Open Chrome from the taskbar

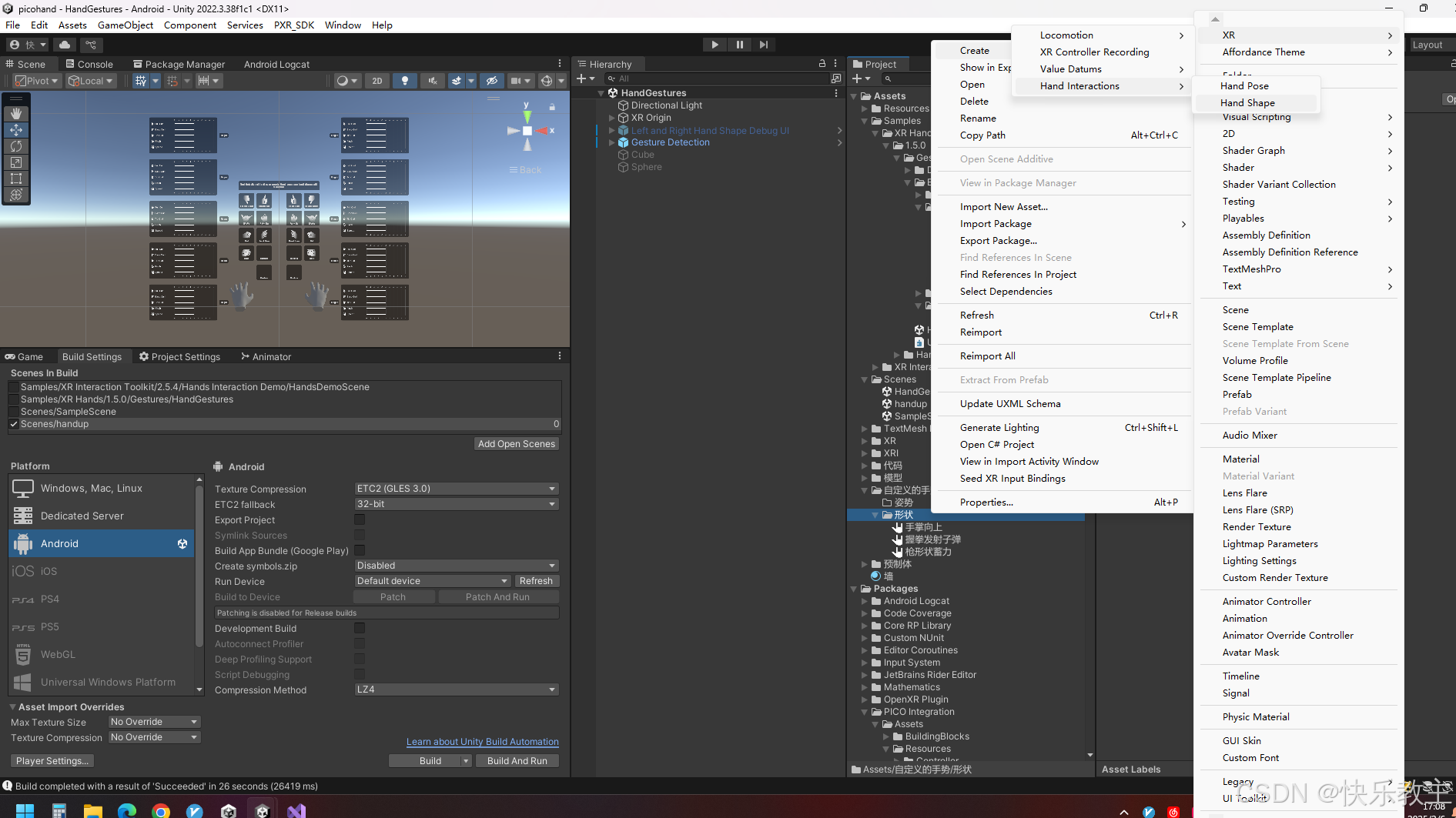click(161, 811)
